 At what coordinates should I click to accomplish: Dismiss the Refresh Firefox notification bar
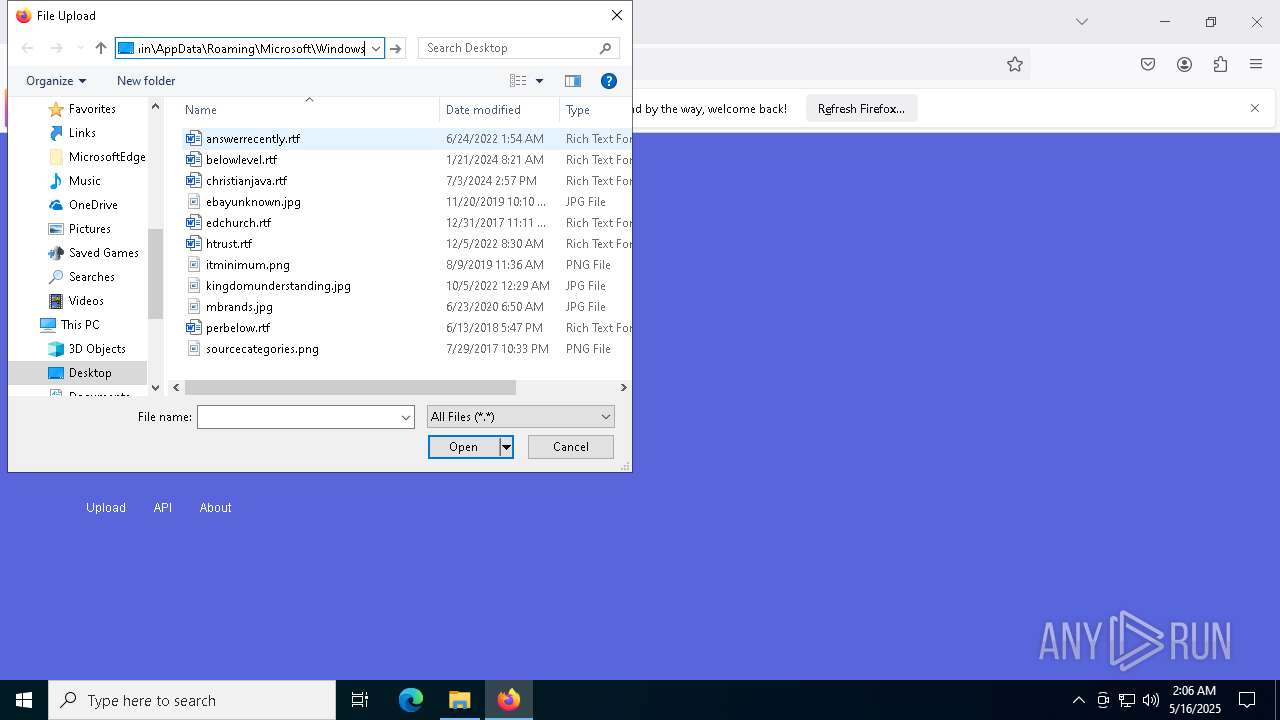pos(1255,108)
